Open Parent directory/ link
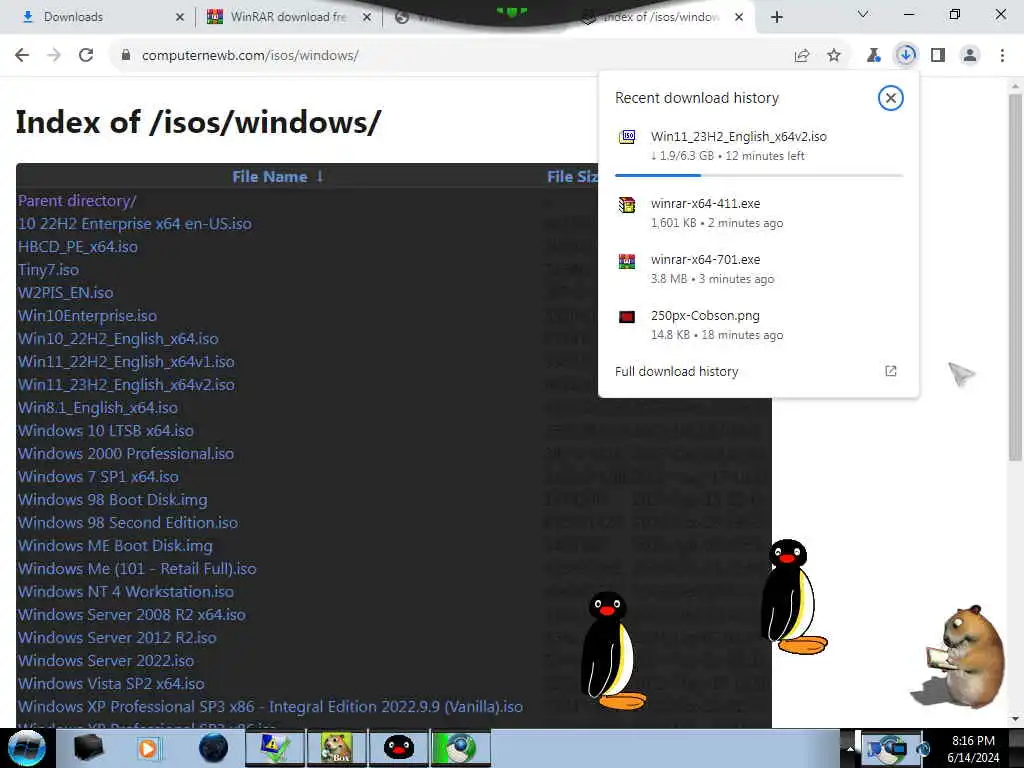This screenshot has width=1024, height=768. pyautogui.click(x=77, y=200)
